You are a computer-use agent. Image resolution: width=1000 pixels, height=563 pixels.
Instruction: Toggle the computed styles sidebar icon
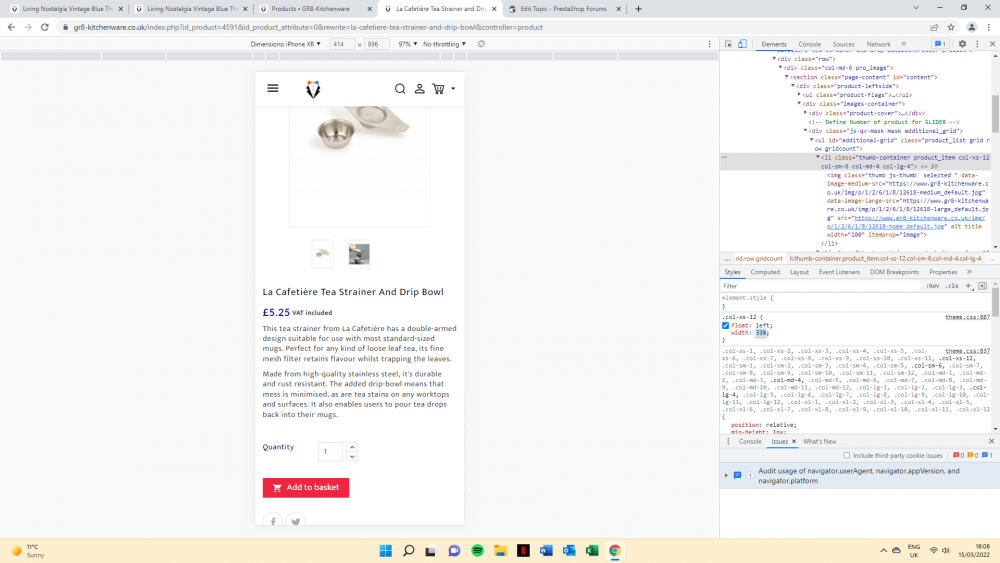coord(982,286)
